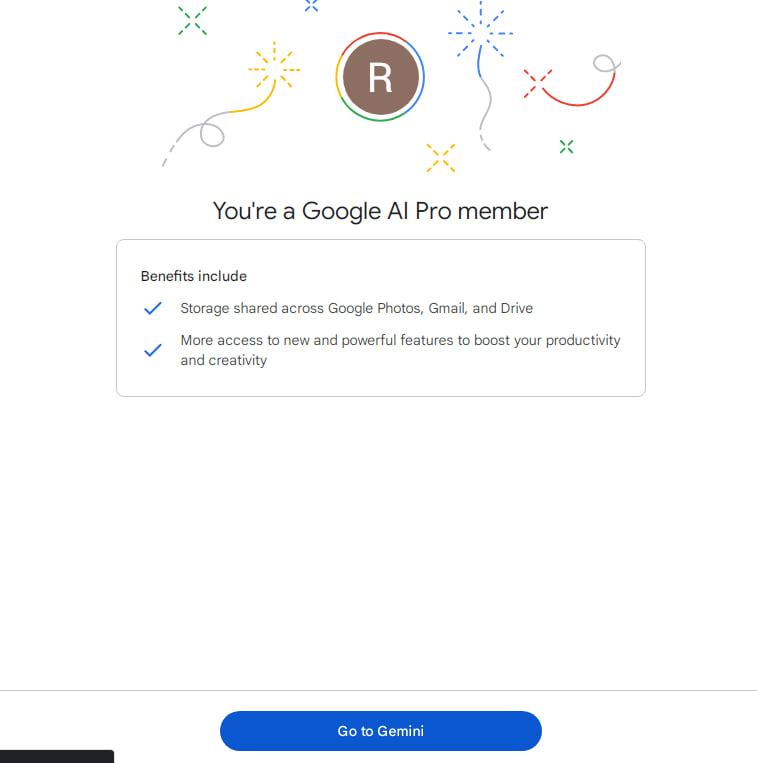This screenshot has height=763, width=757.
Task: Click the green dashed sparkle at the top left
Action: (192, 20)
